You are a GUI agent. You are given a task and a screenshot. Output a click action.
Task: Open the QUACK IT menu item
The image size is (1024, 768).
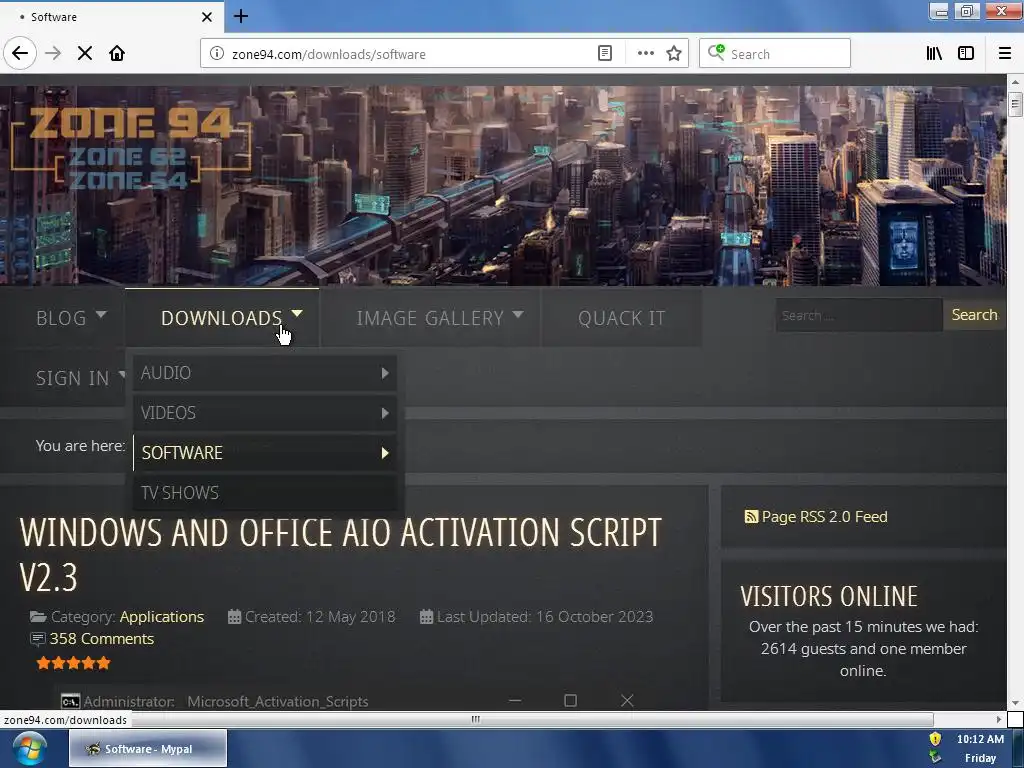click(x=621, y=318)
